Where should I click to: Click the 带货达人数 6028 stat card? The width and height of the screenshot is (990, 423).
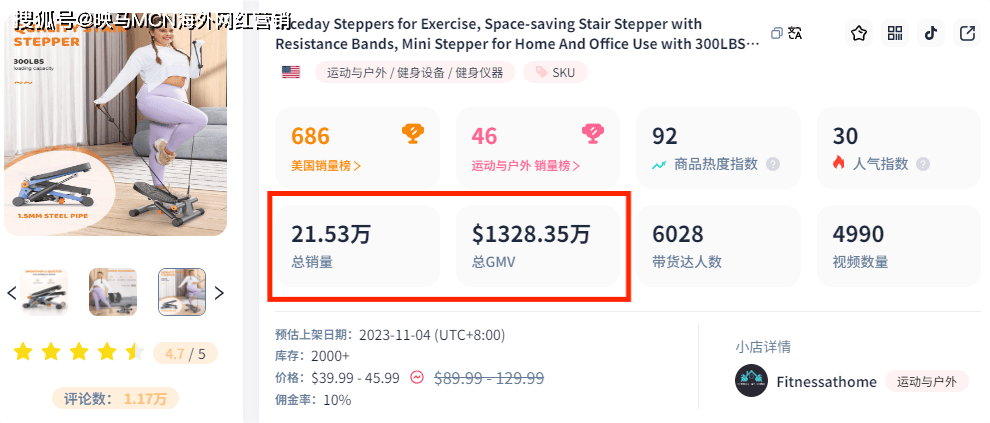click(719, 246)
